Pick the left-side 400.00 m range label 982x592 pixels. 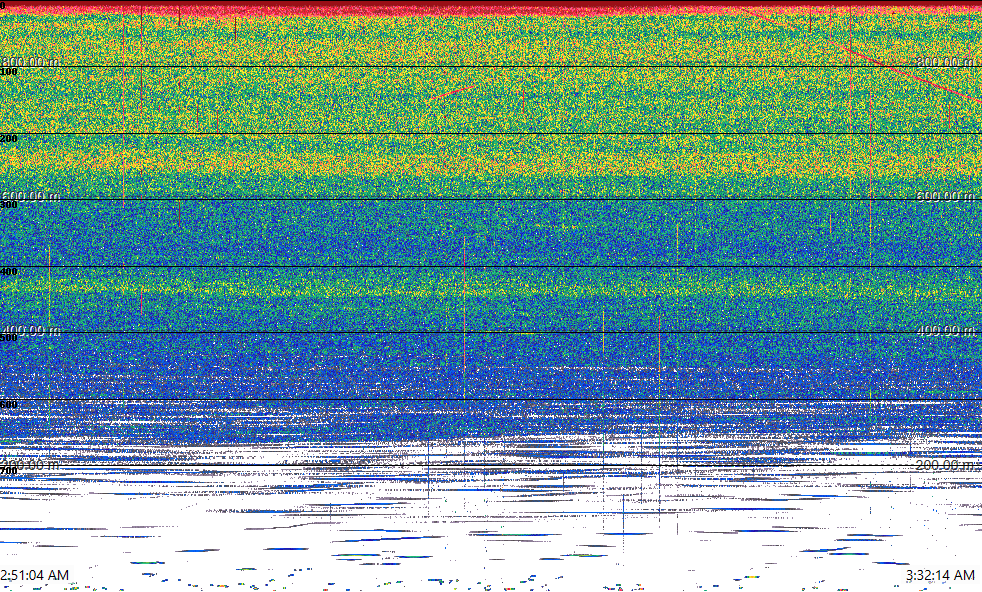click(30, 330)
